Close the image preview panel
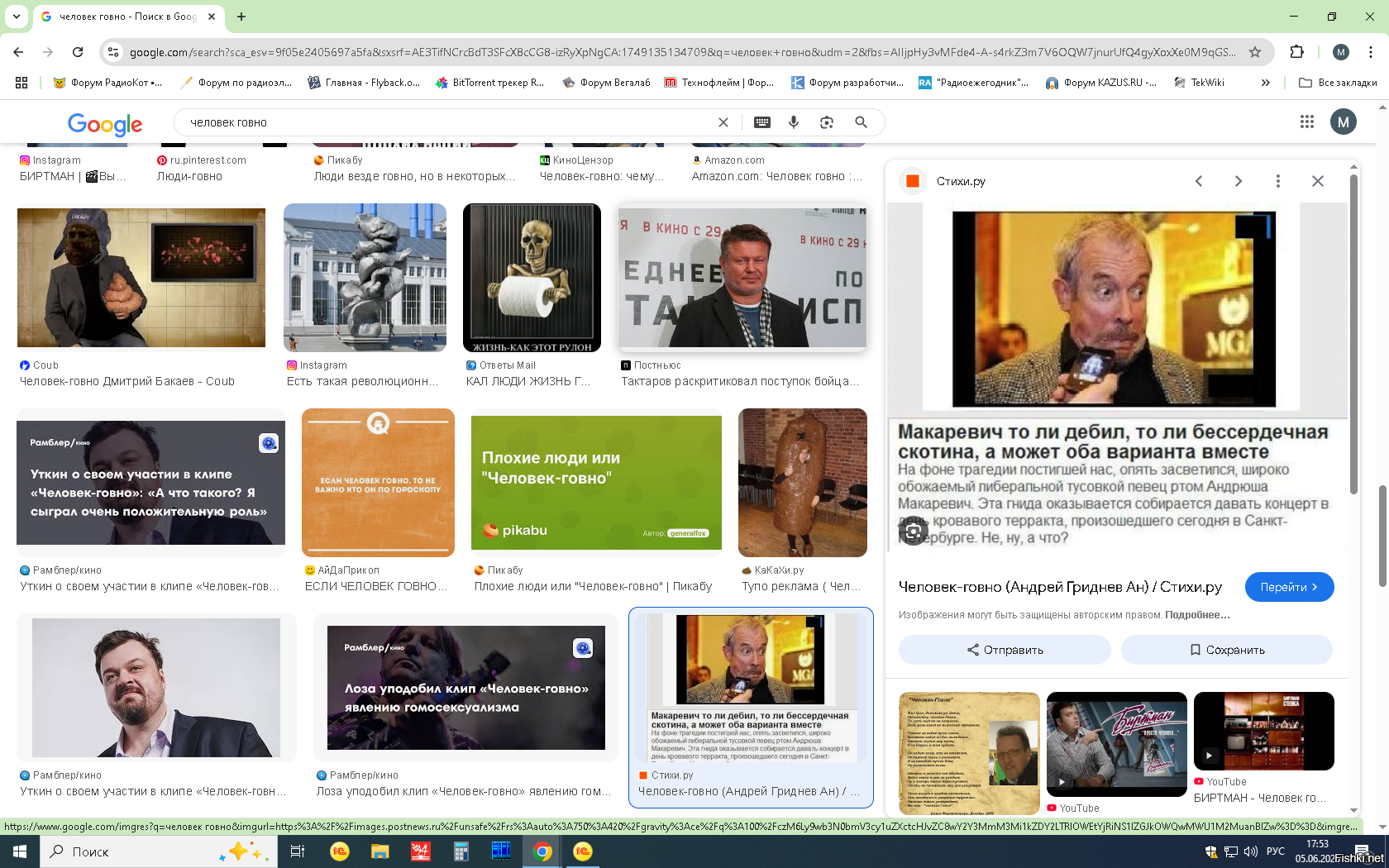The image size is (1389, 868). pyautogui.click(x=1318, y=181)
